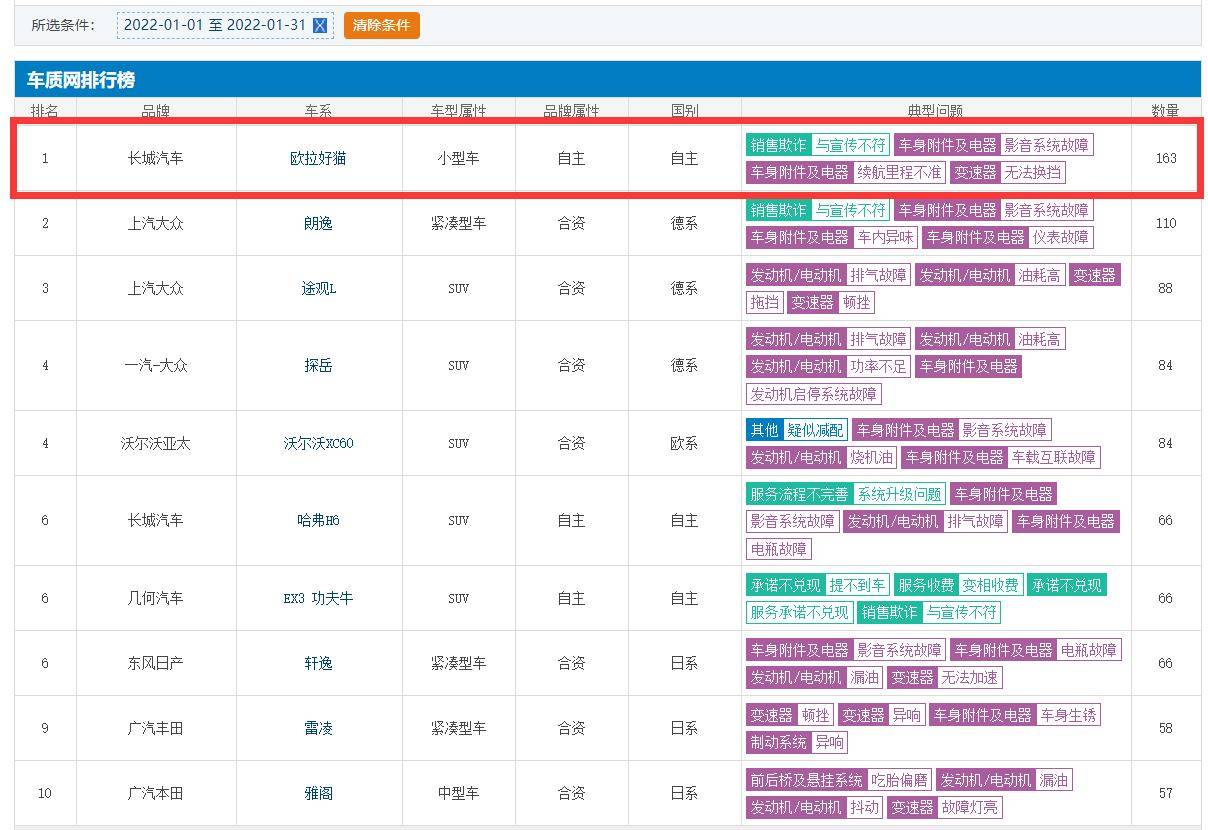Click the orange 清除条件 button

tap(381, 25)
